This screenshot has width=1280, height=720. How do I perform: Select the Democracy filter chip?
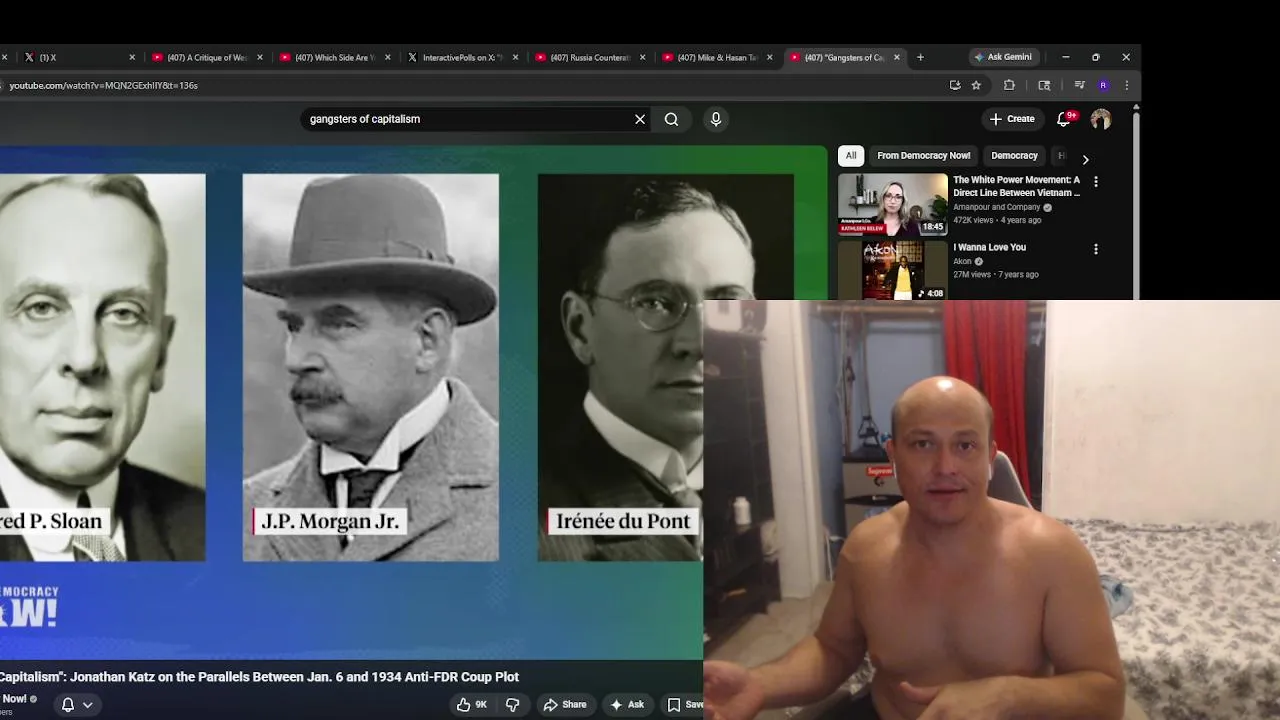1014,156
